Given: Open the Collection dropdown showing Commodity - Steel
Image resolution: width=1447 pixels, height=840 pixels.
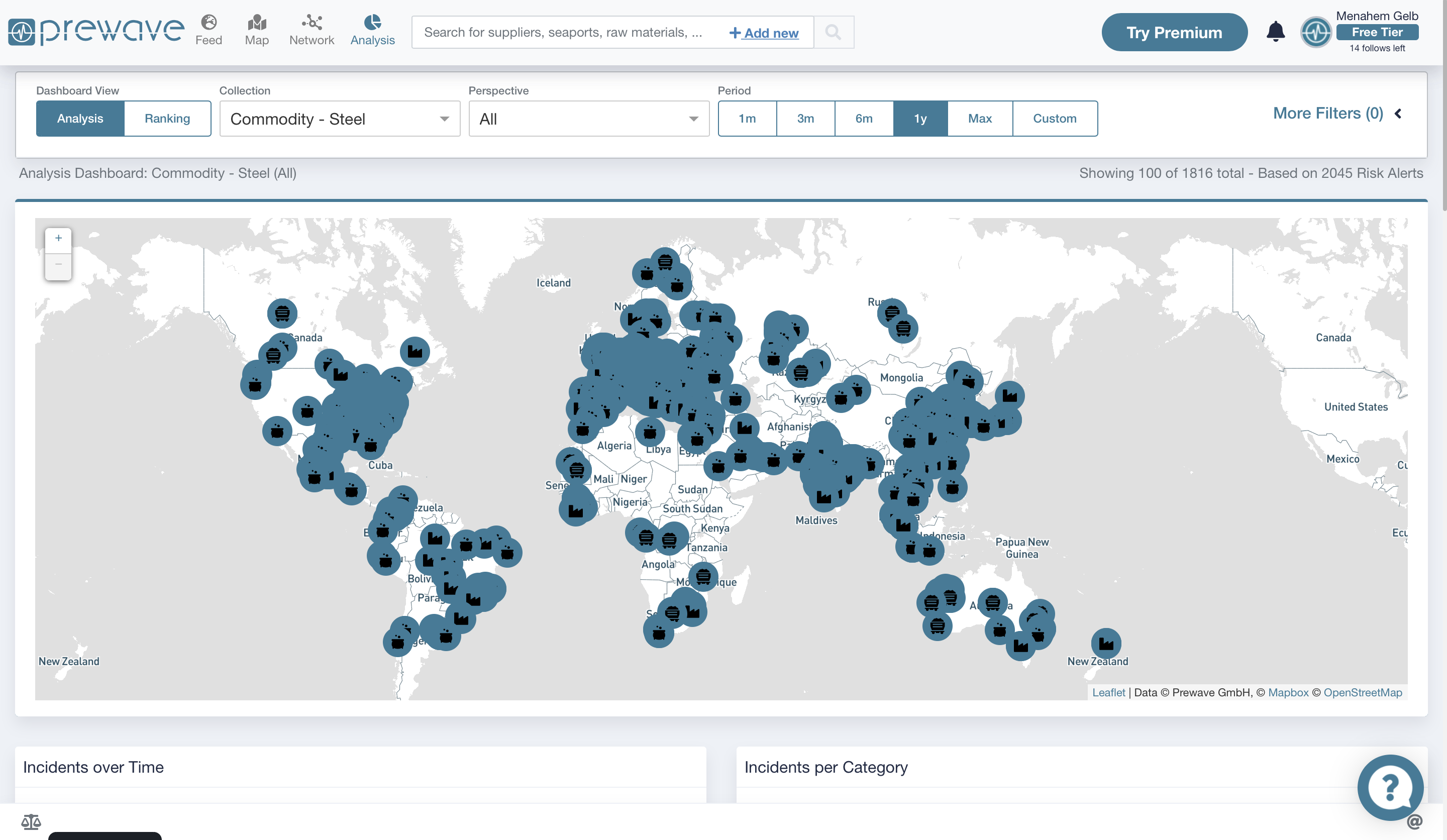Looking at the screenshot, I should pos(339,119).
